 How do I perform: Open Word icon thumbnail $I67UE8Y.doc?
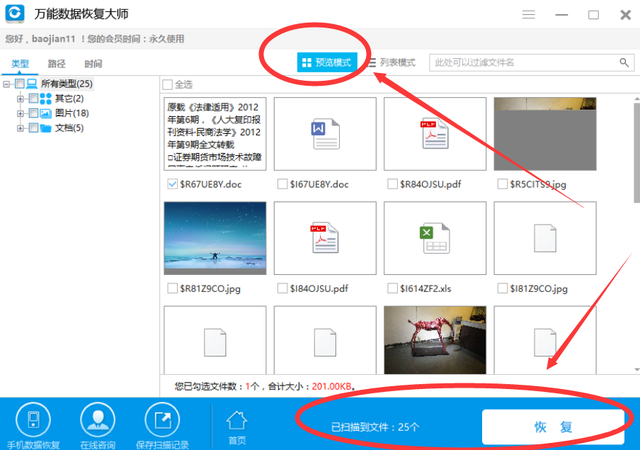[x=325, y=134]
